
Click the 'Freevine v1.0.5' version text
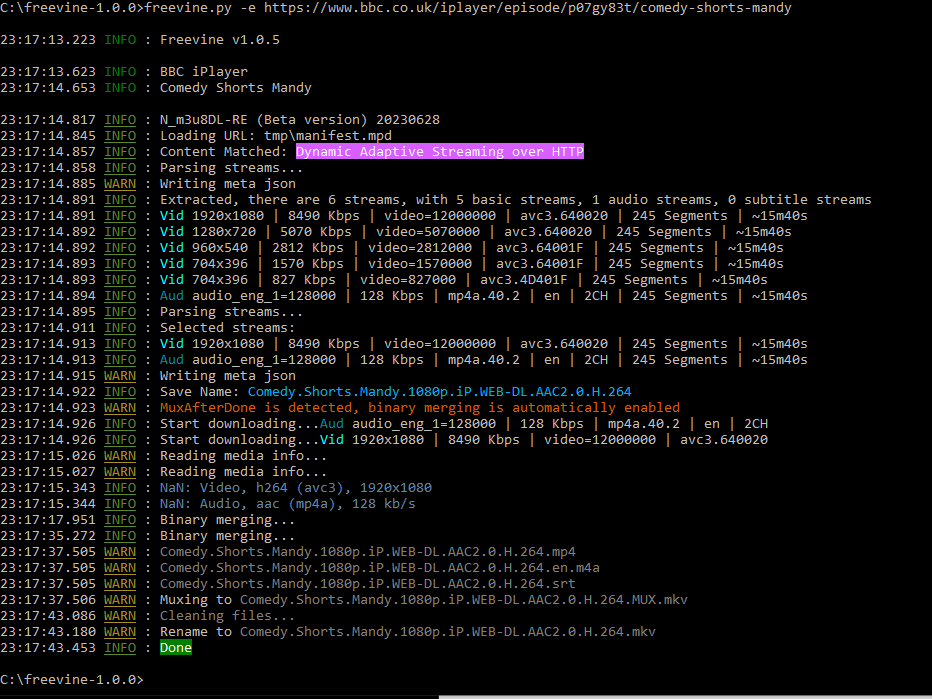[219, 40]
